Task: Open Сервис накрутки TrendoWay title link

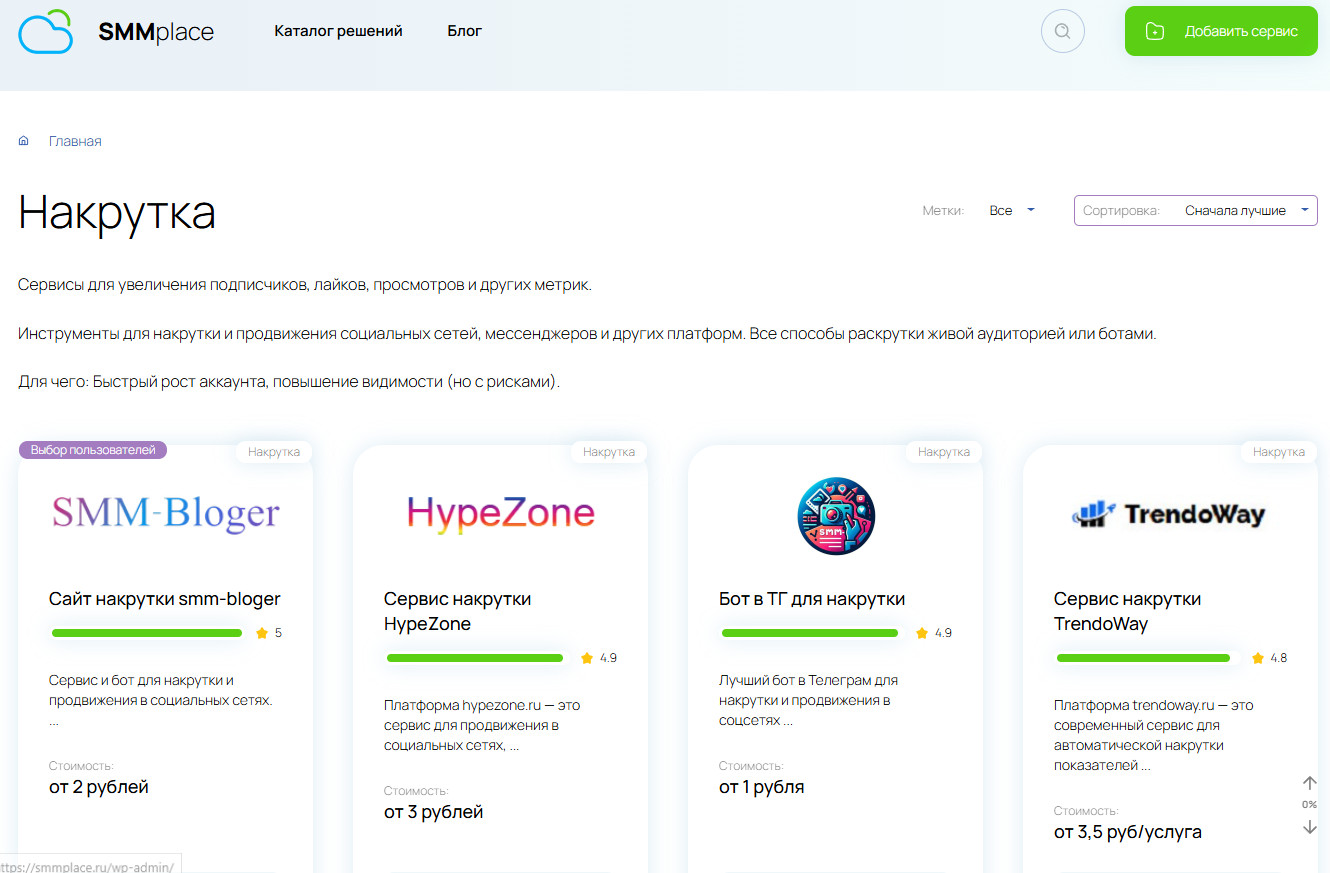Action: click(1127, 611)
